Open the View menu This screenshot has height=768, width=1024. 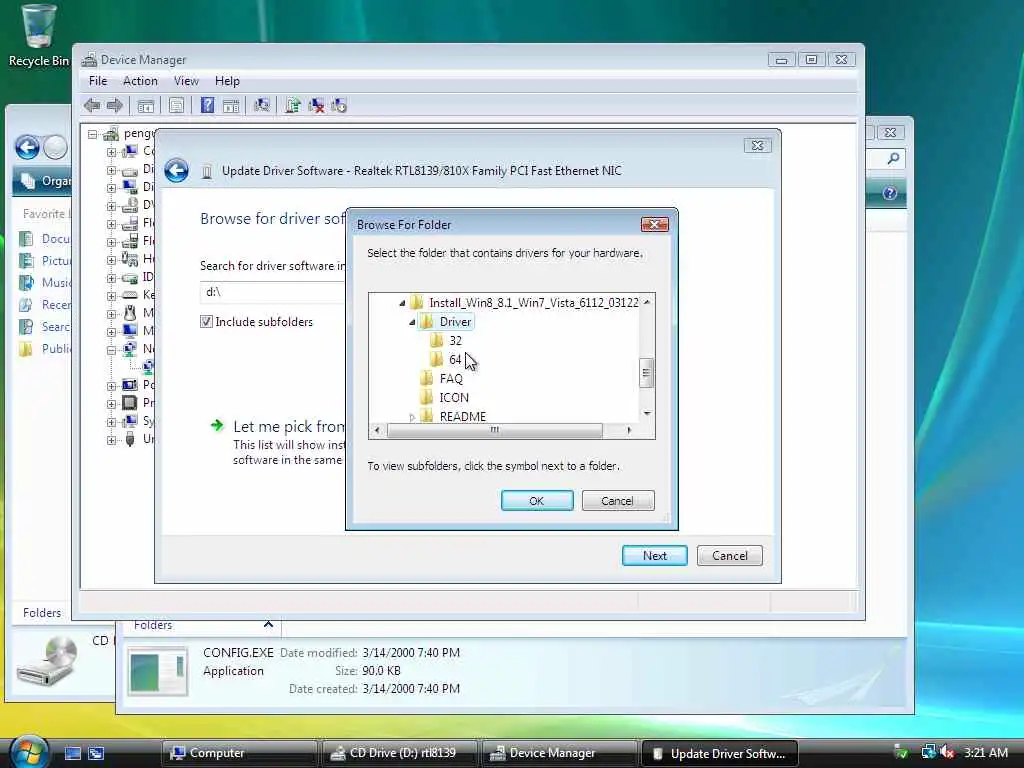186,81
